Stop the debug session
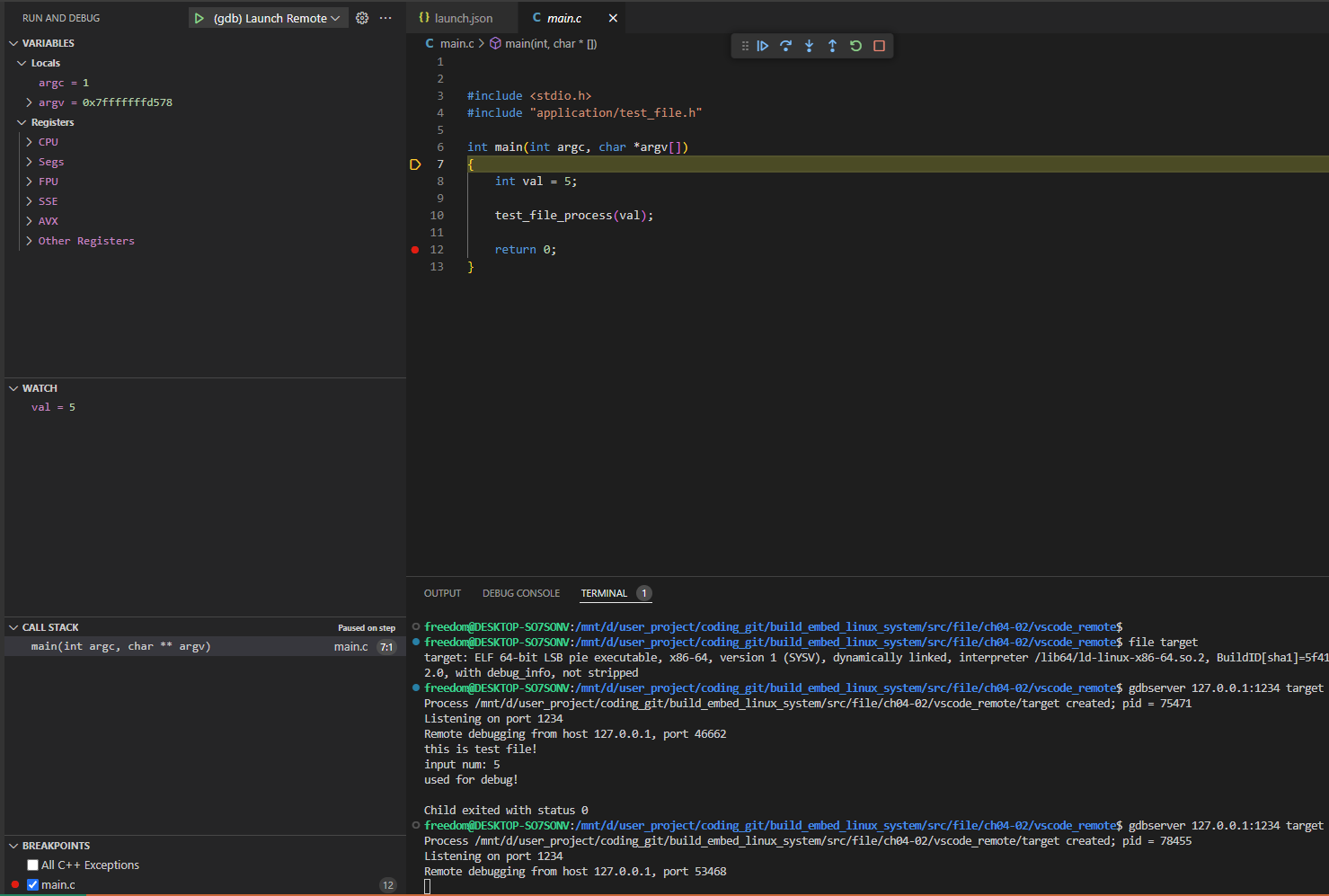This screenshot has width=1329, height=896. 880,46
